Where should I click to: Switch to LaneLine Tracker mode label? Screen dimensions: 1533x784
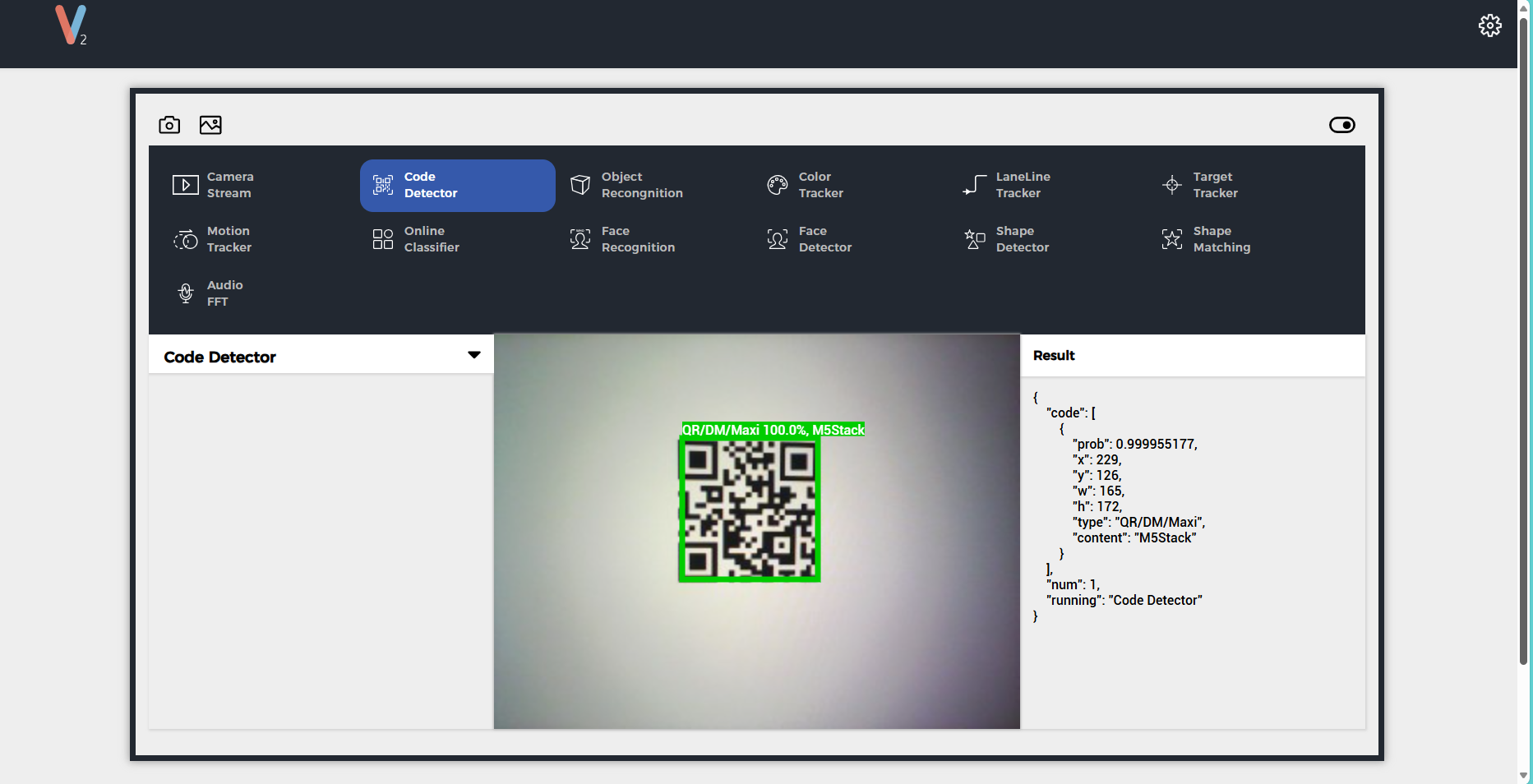[x=1023, y=185]
